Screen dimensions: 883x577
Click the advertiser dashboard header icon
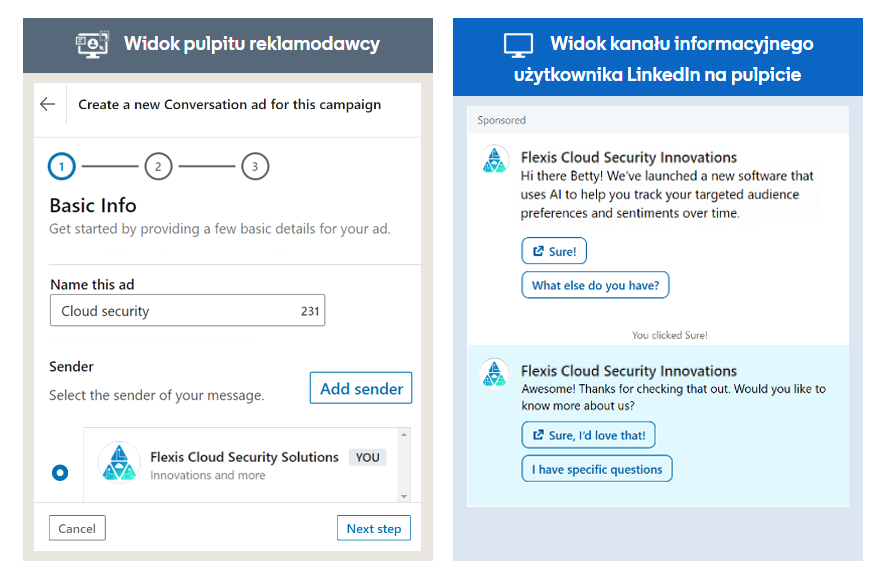92,44
